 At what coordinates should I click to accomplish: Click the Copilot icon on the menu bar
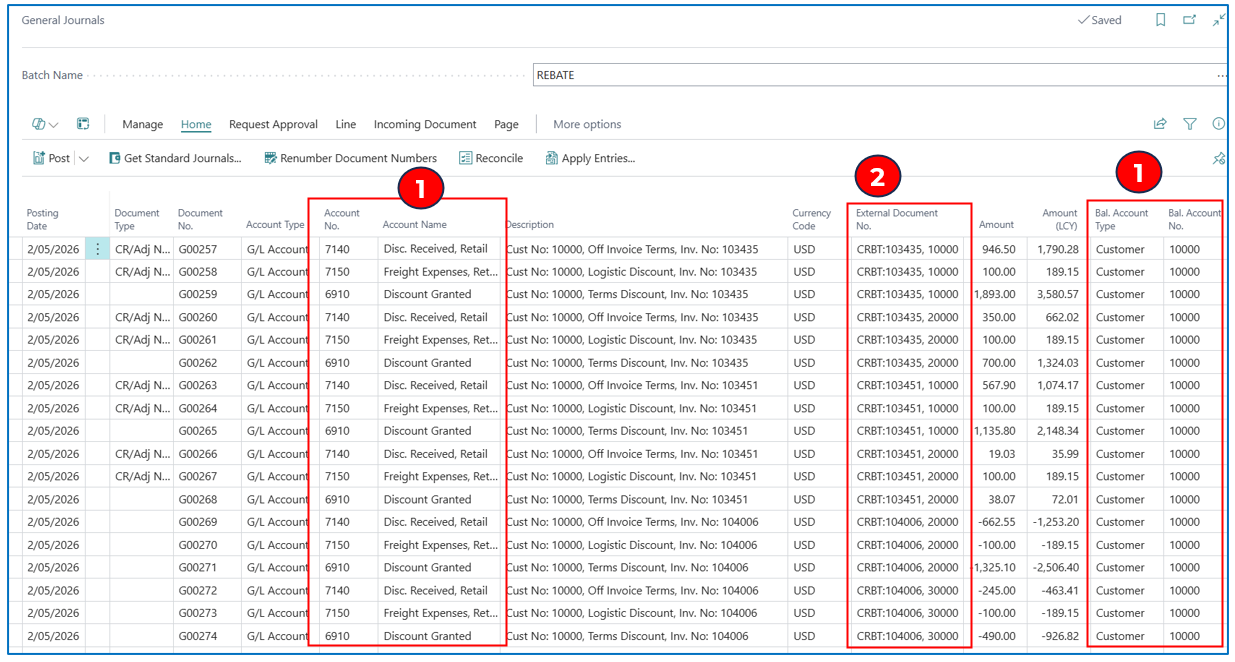click(39, 124)
